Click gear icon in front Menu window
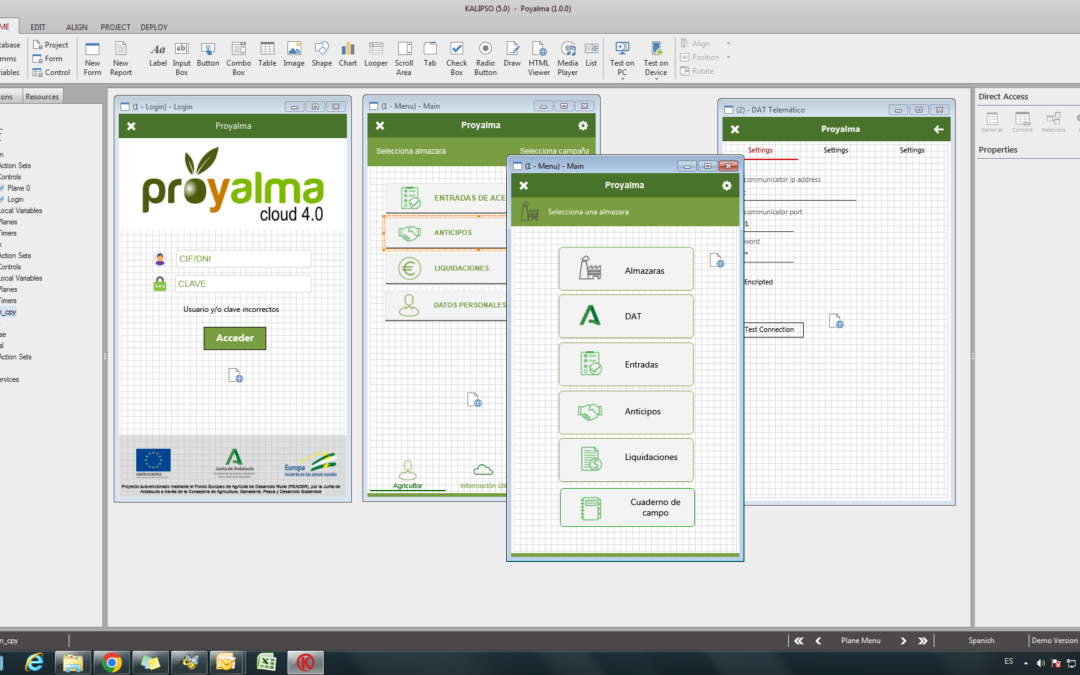 pos(726,185)
